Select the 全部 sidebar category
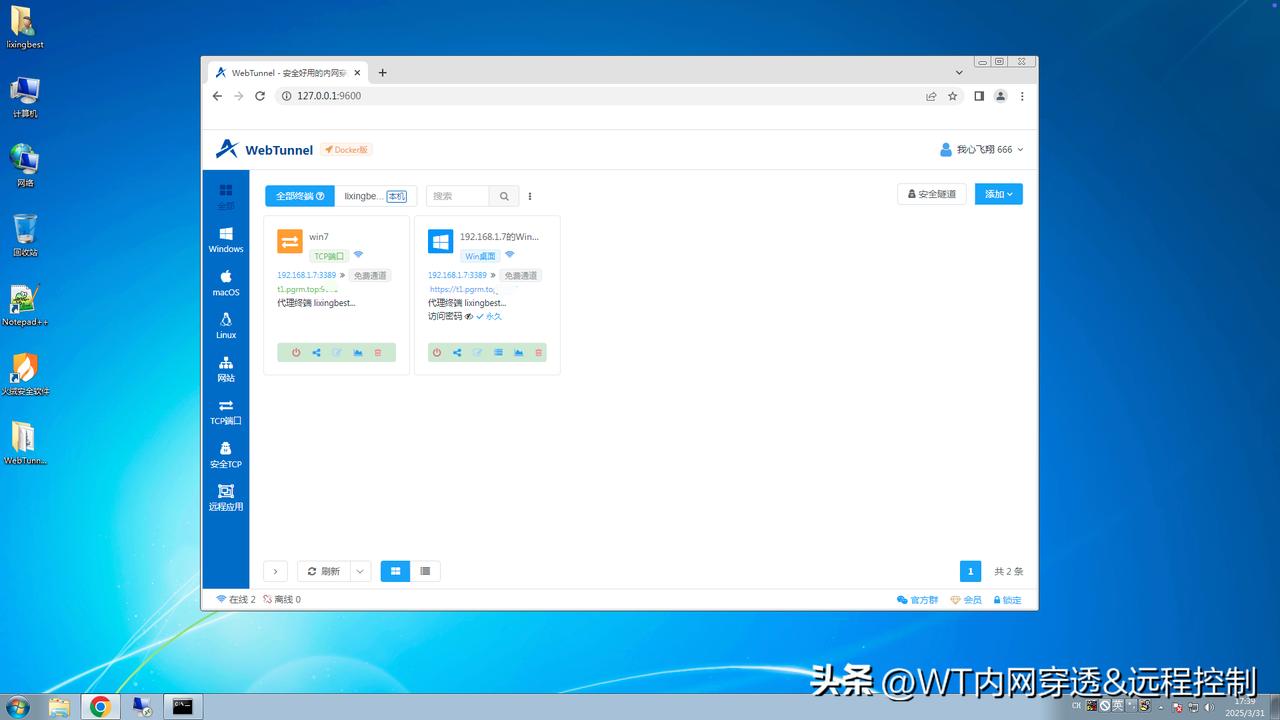This screenshot has height=720, width=1280. [226, 196]
